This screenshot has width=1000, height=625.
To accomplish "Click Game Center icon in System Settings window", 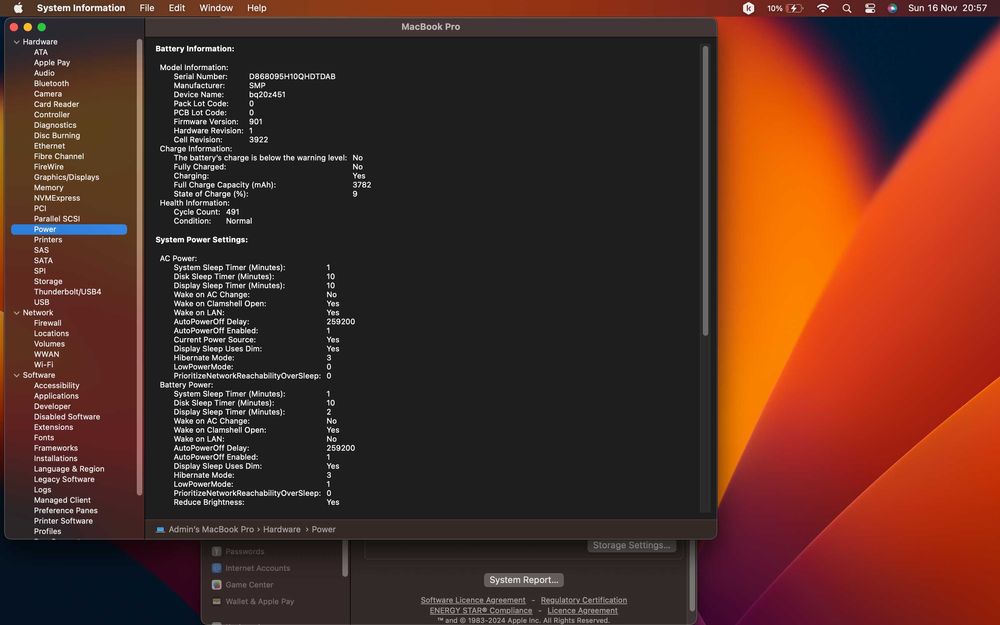I will point(216,585).
